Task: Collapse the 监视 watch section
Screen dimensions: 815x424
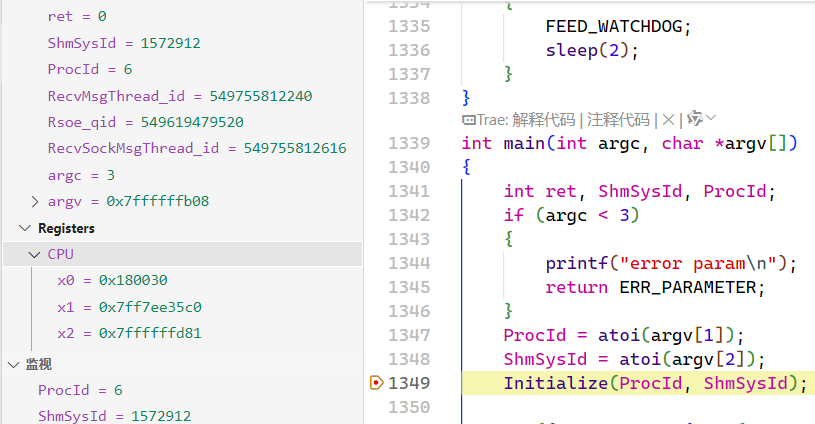Action: coord(14,364)
